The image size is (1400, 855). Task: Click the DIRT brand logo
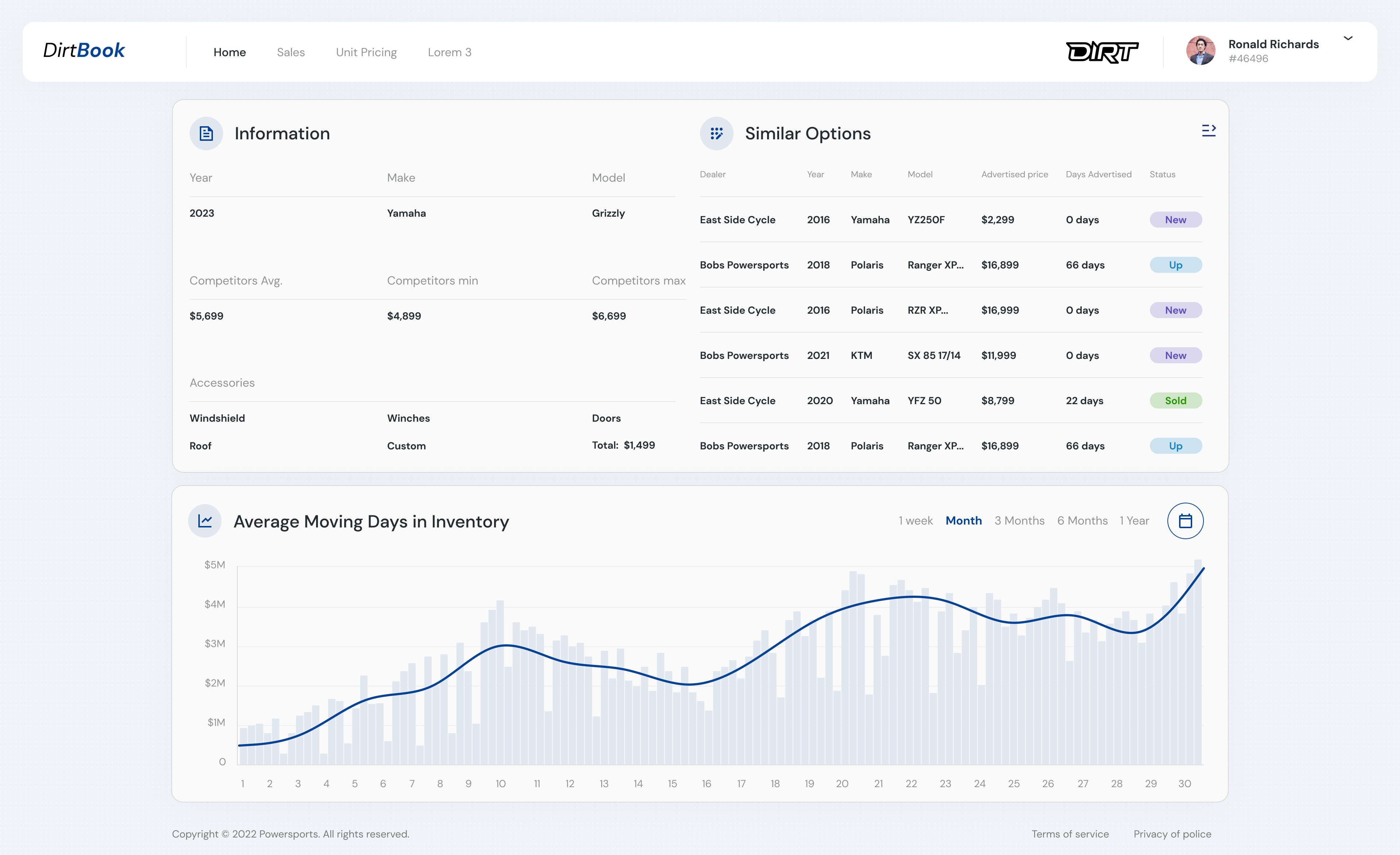[1102, 52]
